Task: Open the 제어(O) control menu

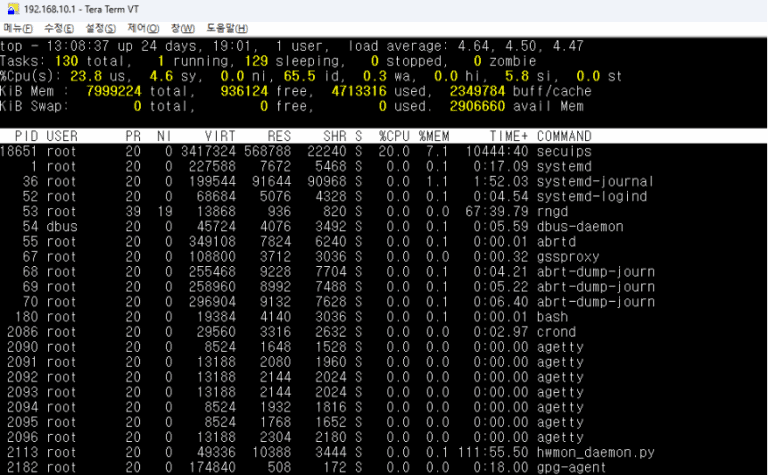Action: [143, 28]
